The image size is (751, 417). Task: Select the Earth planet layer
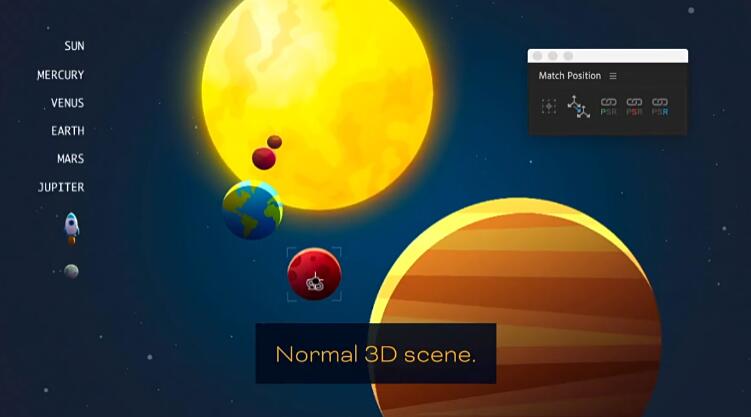coord(252,210)
